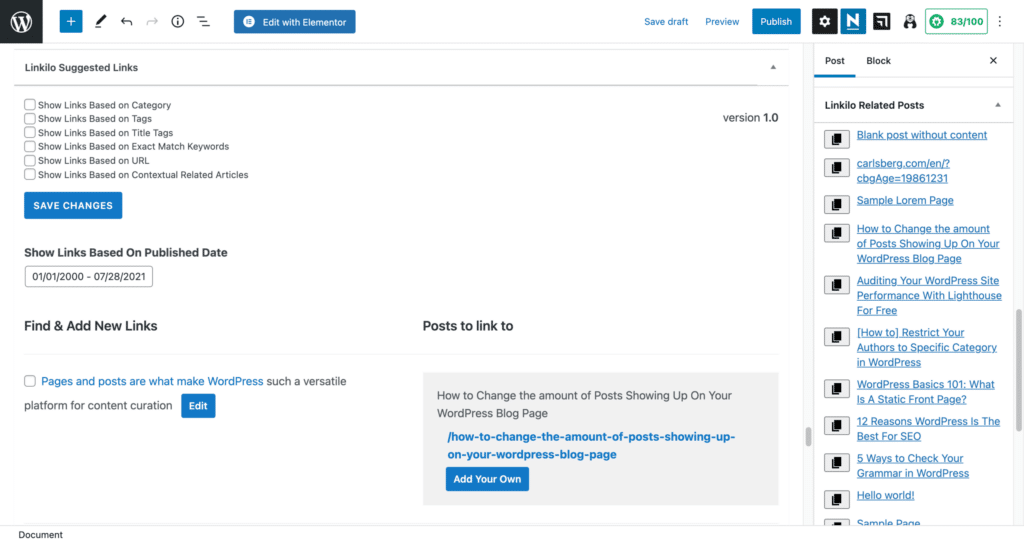Click Save draft

point(666,22)
